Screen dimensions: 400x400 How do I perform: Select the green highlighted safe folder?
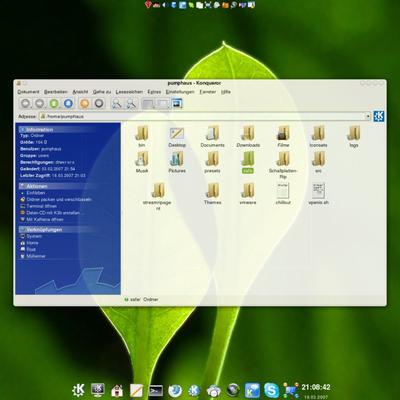[248, 162]
